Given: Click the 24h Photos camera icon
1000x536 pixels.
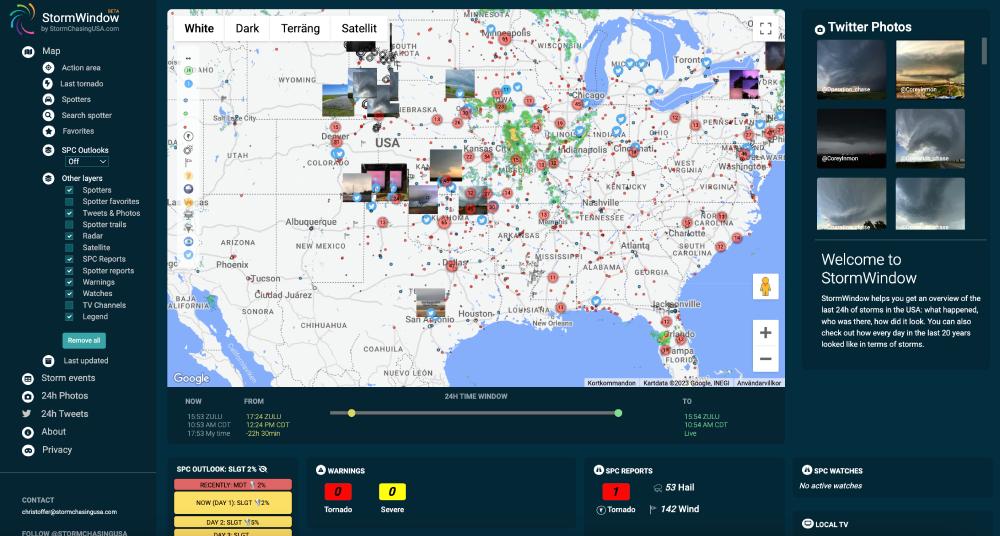Looking at the screenshot, I should (28, 396).
